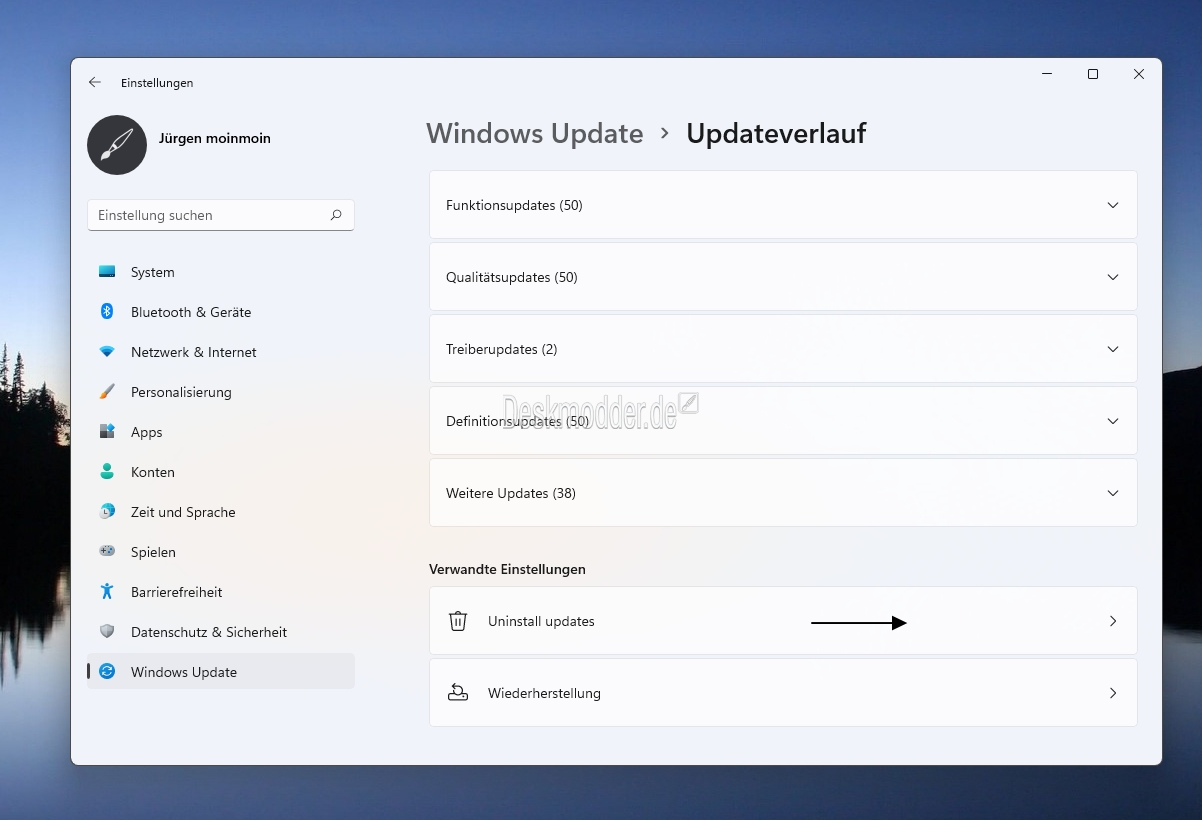The height and width of the screenshot is (820, 1202).
Task: Click the Windows Update breadcrumb link
Action: pyautogui.click(x=535, y=133)
